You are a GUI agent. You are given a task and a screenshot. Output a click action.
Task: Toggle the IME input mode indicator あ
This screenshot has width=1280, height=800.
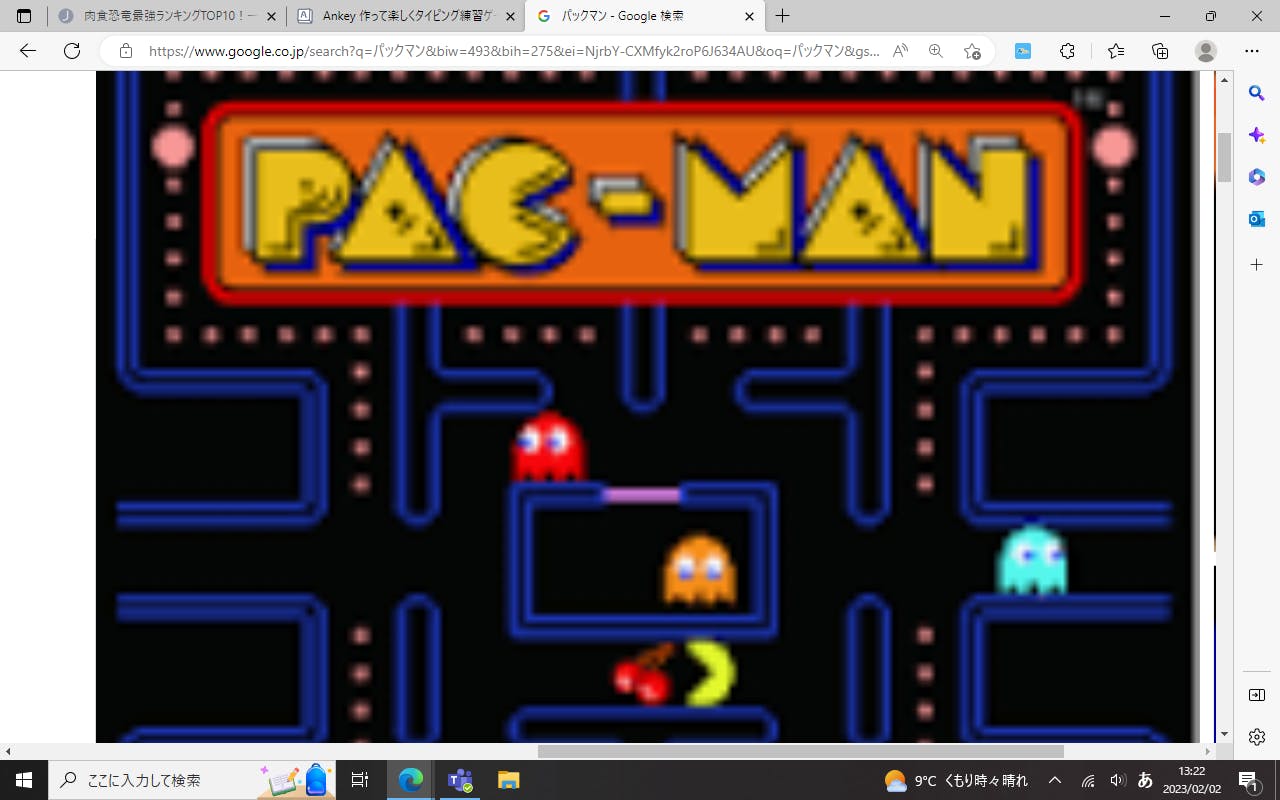(x=1146, y=780)
